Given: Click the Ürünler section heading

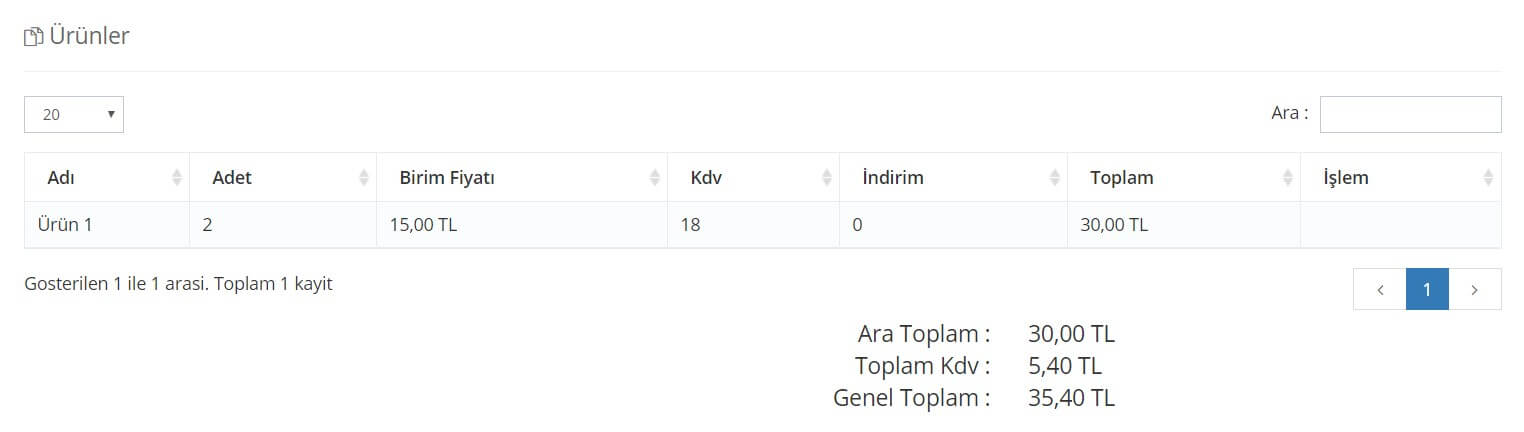Looking at the screenshot, I should 89,36.
